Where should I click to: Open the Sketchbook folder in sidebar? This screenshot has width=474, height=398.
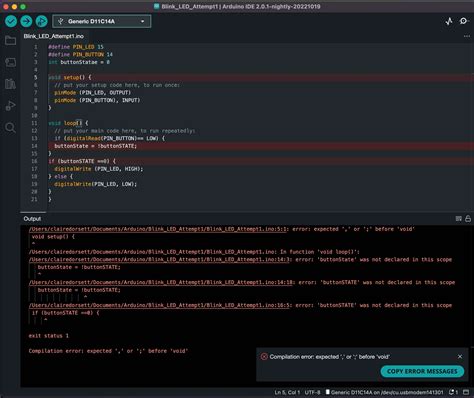pos(10,40)
